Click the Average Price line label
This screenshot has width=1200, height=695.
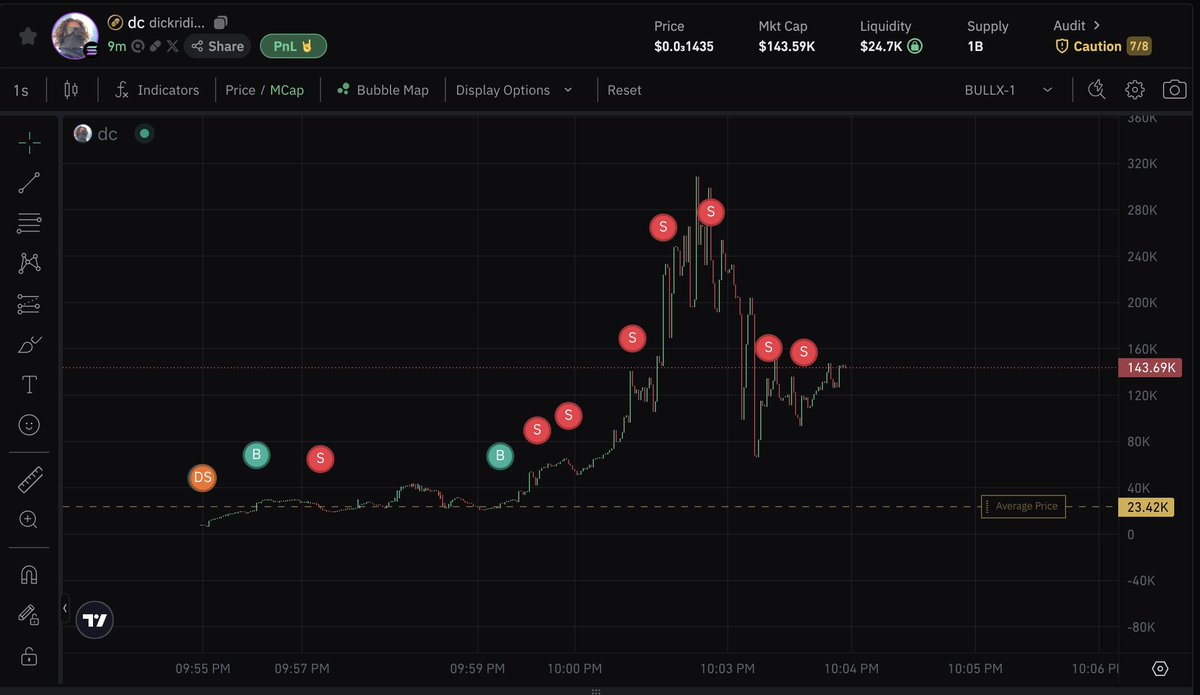[1024, 506]
